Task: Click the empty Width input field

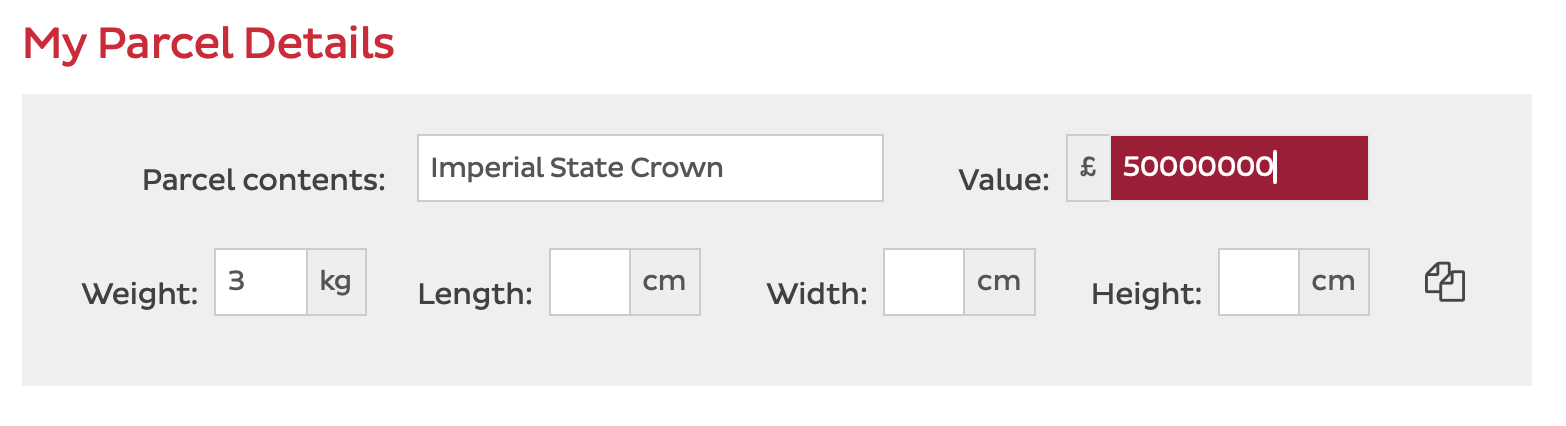Action: click(x=924, y=282)
